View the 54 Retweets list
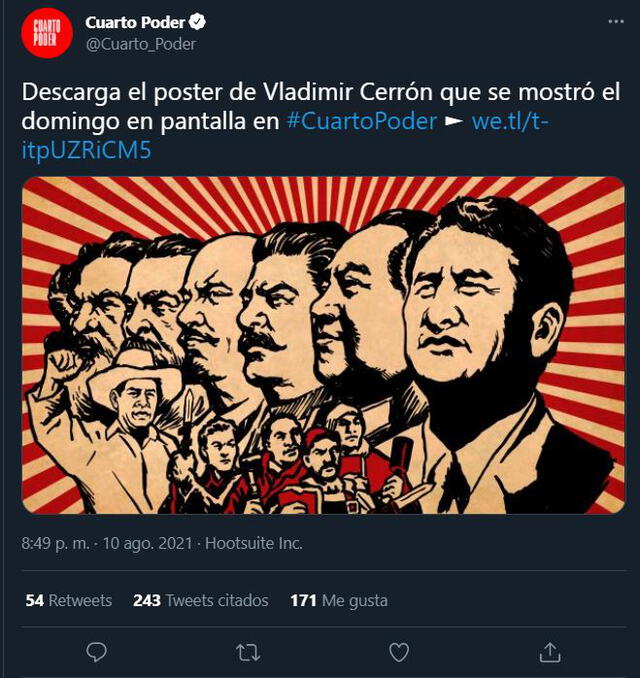Image resolution: width=640 pixels, height=678 pixels. tap(69, 600)
